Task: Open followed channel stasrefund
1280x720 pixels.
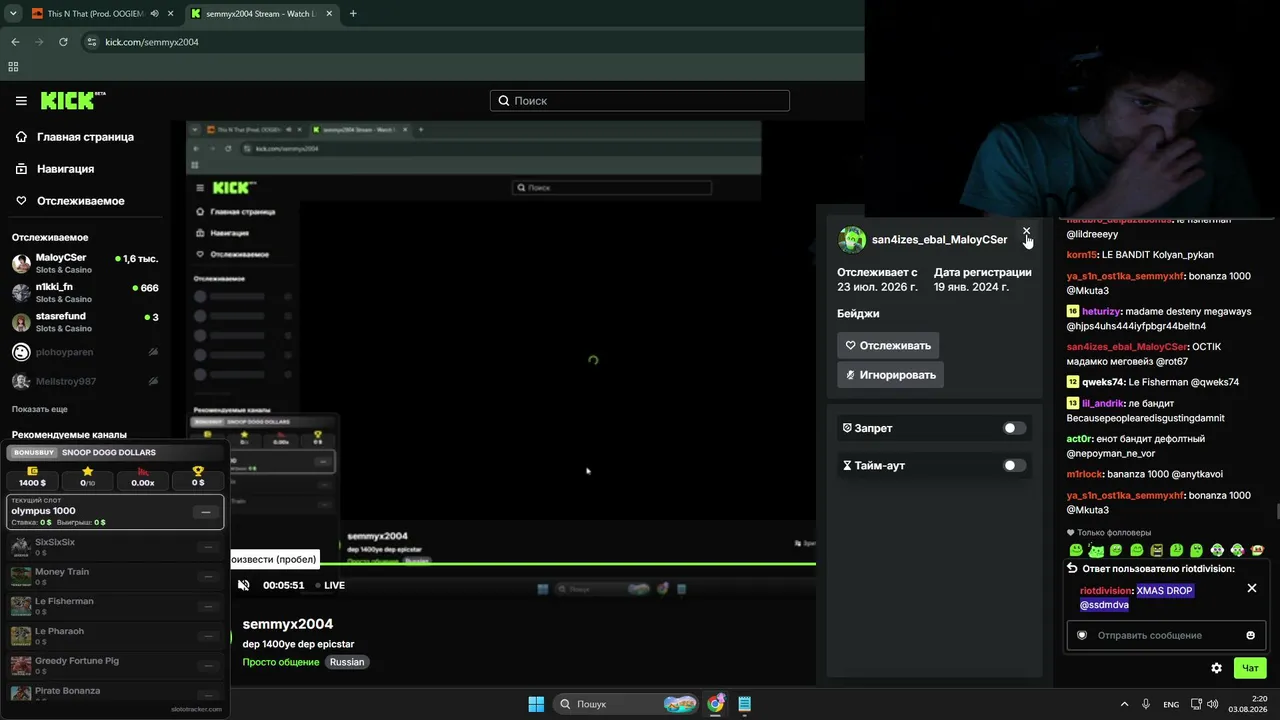Action: 85,322
